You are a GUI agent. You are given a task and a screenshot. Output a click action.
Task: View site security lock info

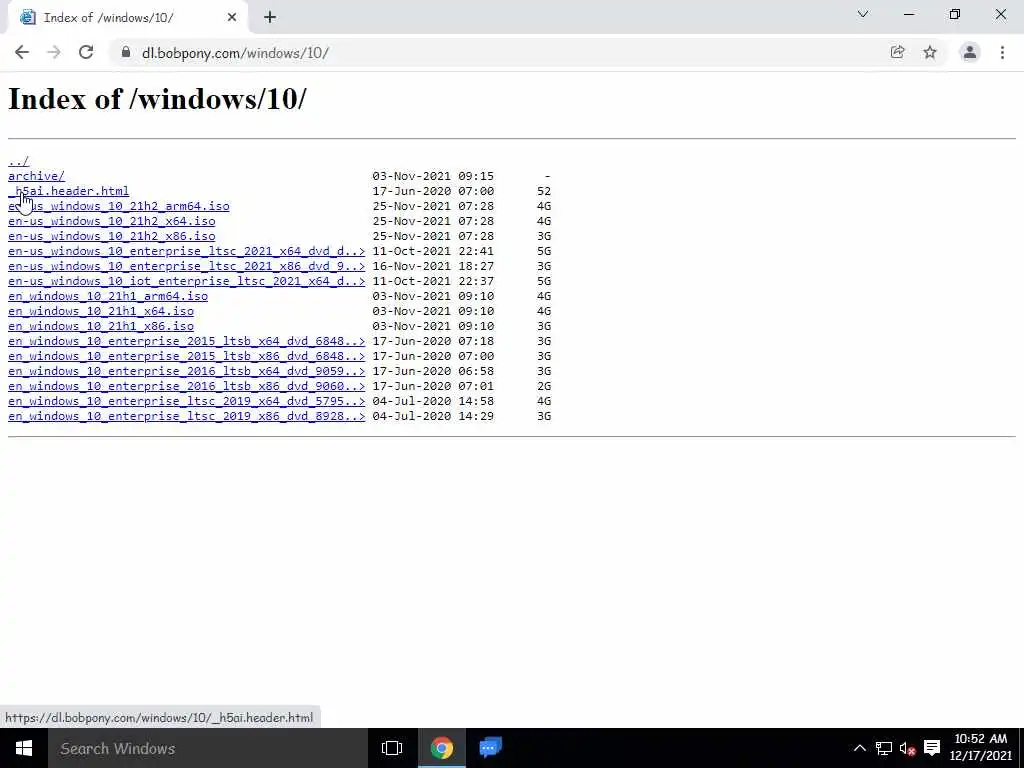tap(125, 52)
